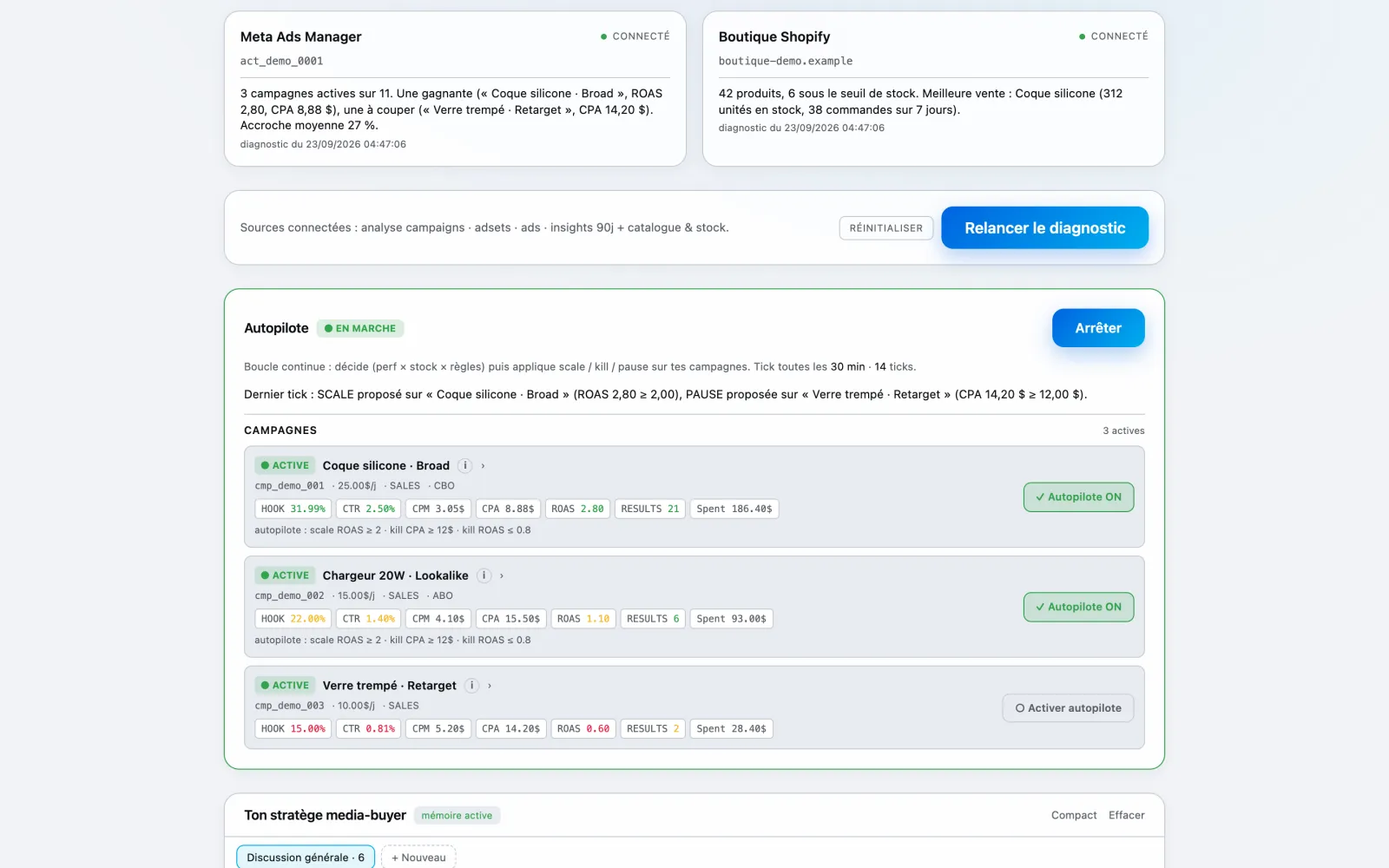
Task: Expand Coque silicone · Broad campaign chevron
Action: click(x=484, y=466)
